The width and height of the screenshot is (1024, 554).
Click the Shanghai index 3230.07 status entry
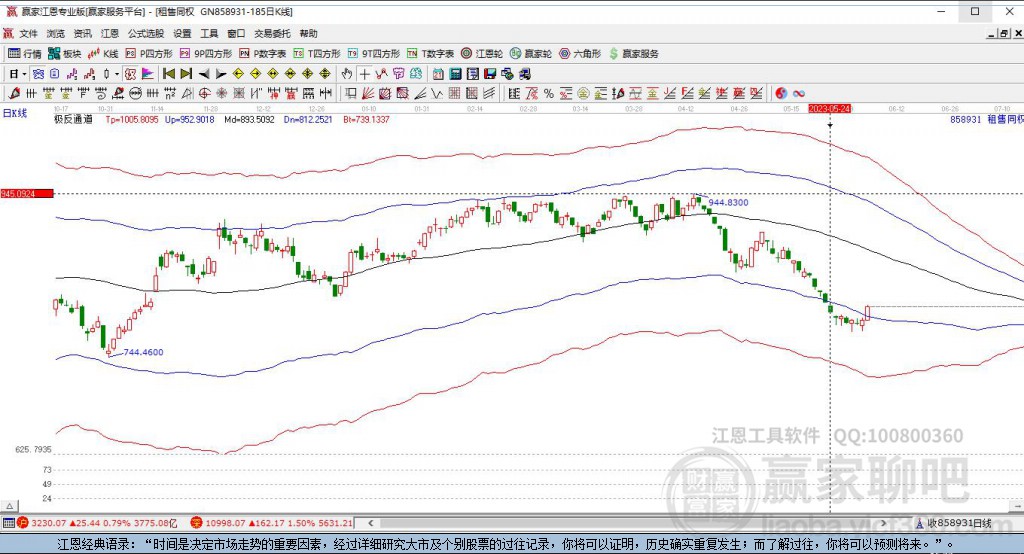[97, 523]
